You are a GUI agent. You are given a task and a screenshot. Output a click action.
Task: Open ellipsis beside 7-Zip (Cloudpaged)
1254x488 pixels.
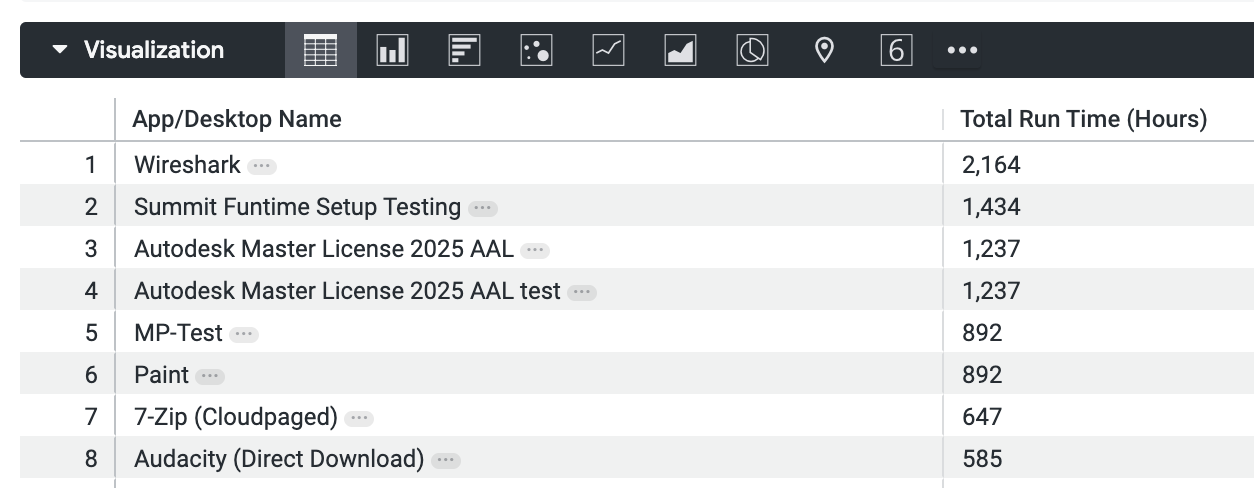pos(358,418)
